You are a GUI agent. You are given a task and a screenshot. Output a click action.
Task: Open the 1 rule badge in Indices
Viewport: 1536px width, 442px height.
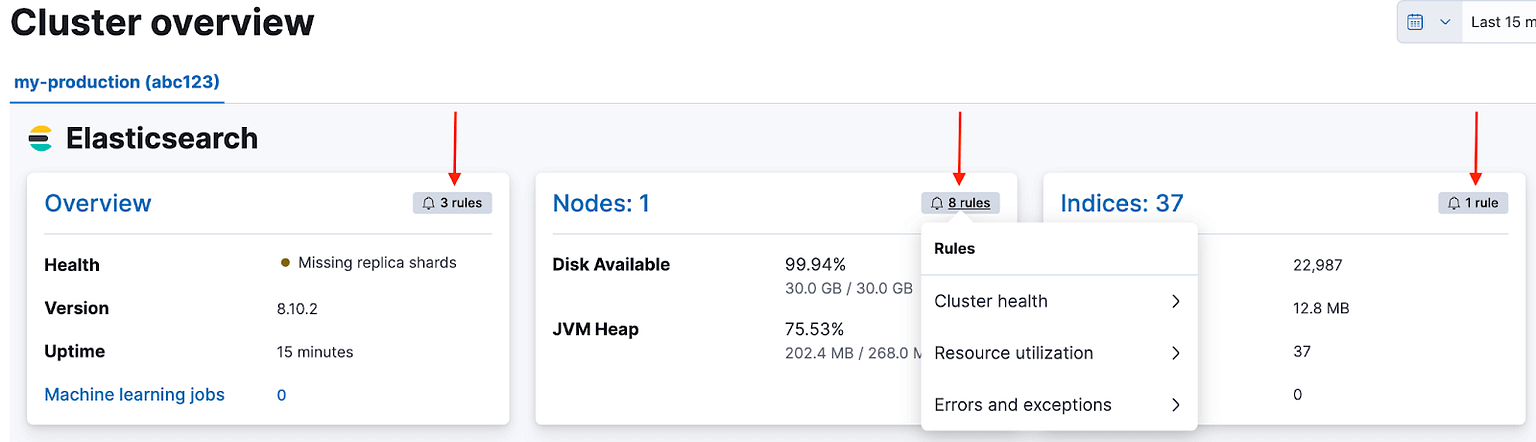(x=1473, y=203)
